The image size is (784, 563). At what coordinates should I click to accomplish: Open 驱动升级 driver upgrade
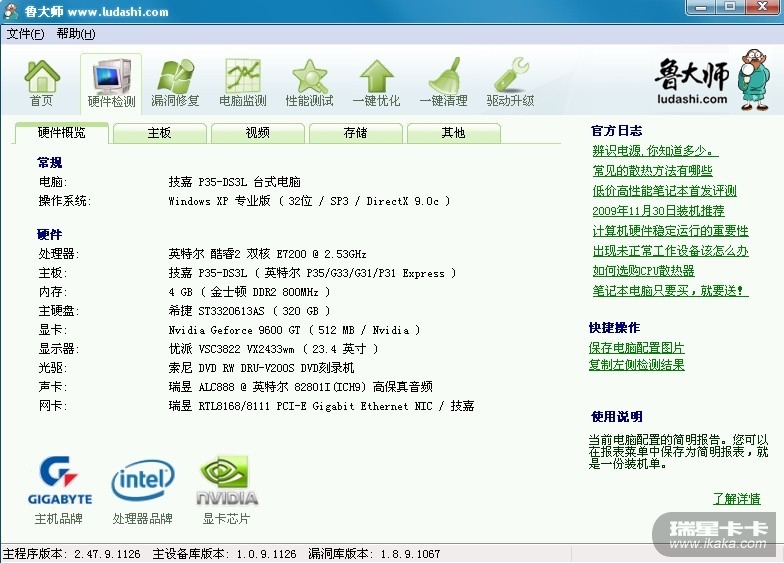pos(510,84)
